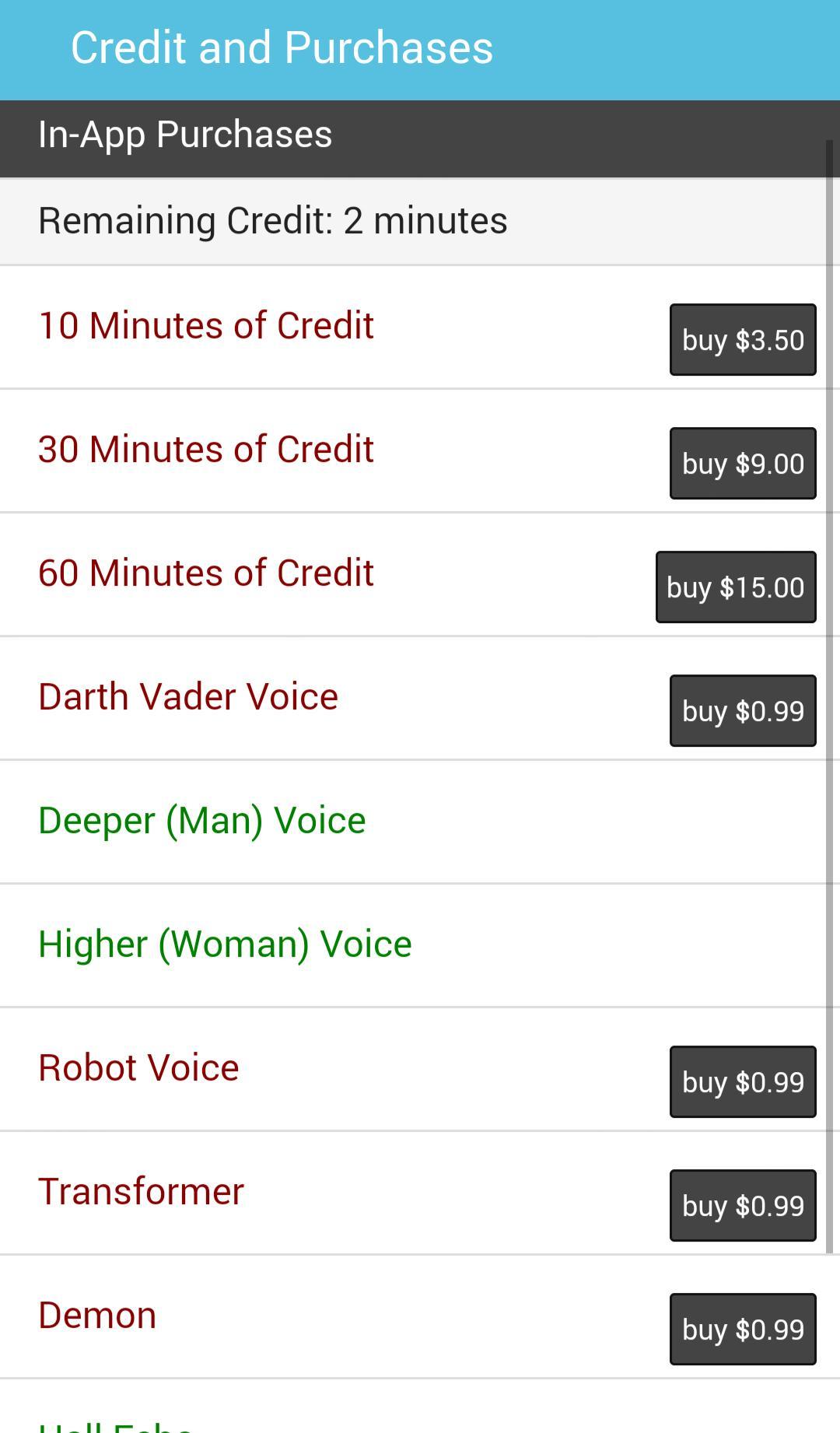The image size is (840, 1433).
Task: Tap the Darth Vader Voice label
Action: coord(188,697)
